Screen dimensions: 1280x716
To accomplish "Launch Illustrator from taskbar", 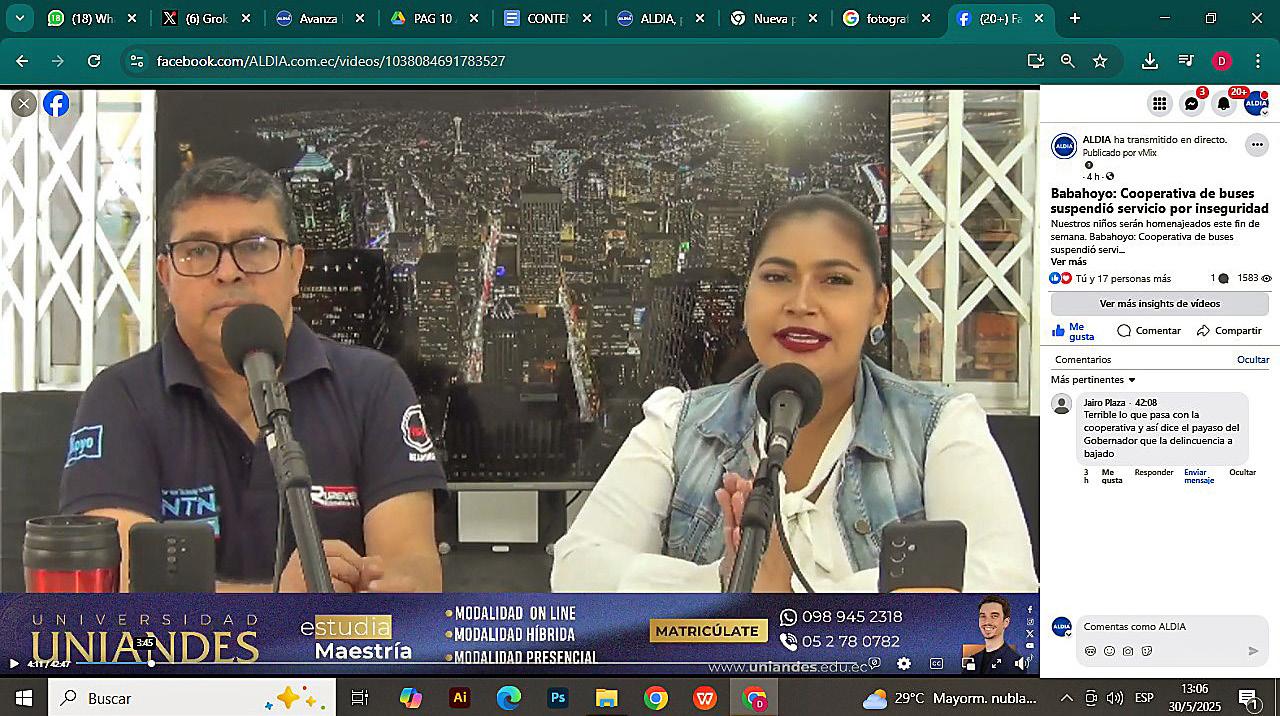I will click(x=460, y=698).
